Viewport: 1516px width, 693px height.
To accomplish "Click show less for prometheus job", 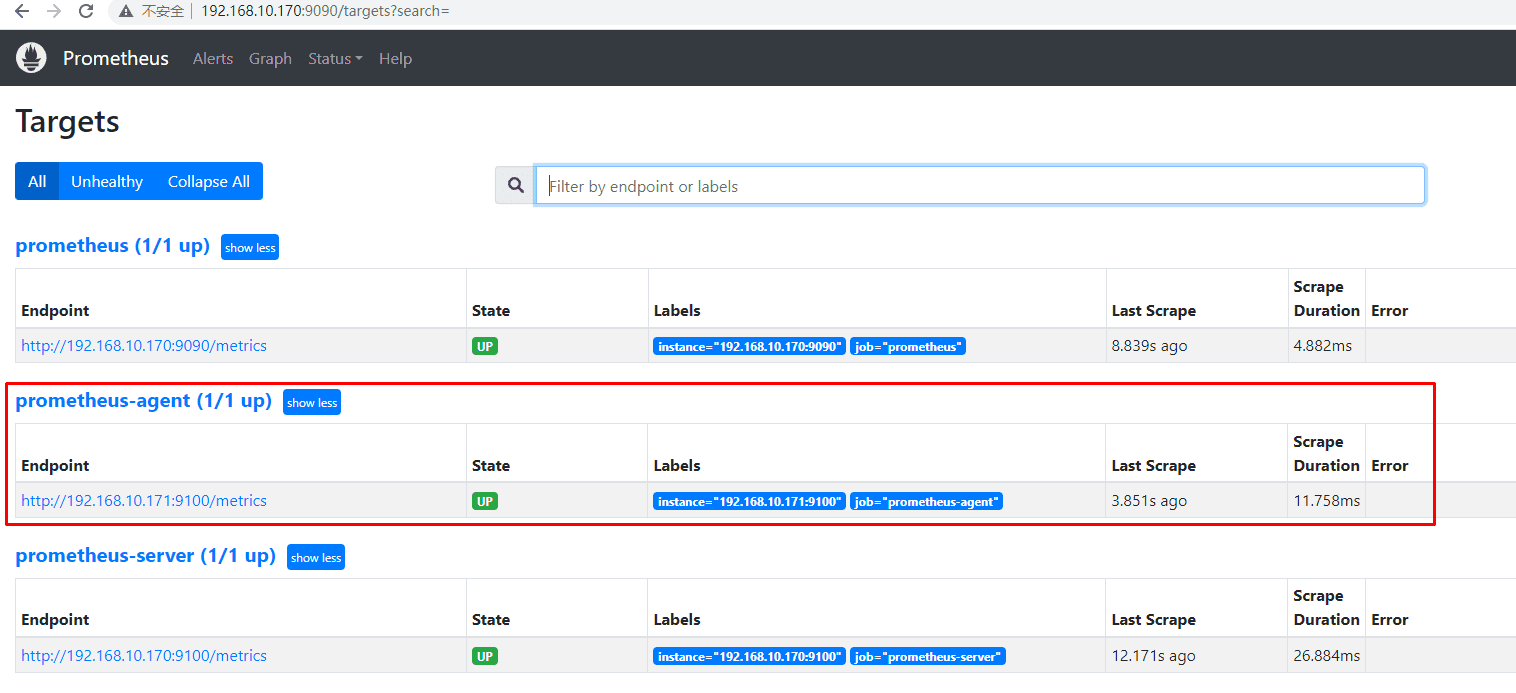I will point(250,247).
